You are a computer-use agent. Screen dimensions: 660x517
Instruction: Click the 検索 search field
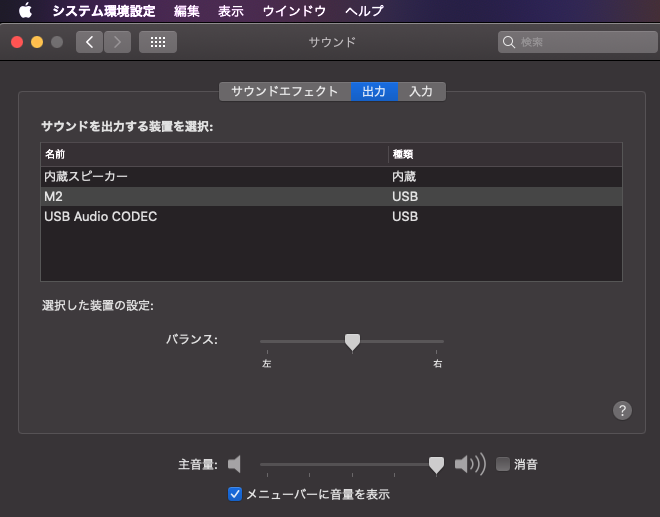click(x=580, y=42)
